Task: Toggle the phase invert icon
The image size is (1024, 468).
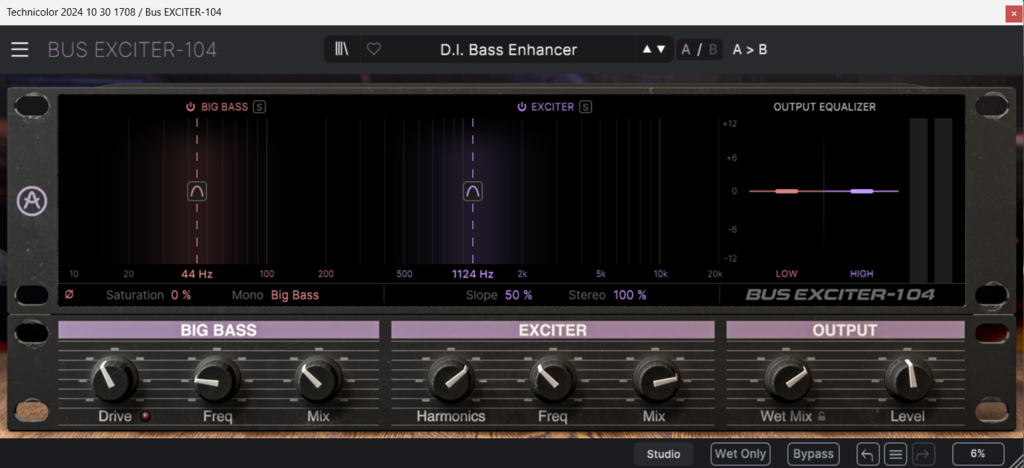Action: [69, 294]
